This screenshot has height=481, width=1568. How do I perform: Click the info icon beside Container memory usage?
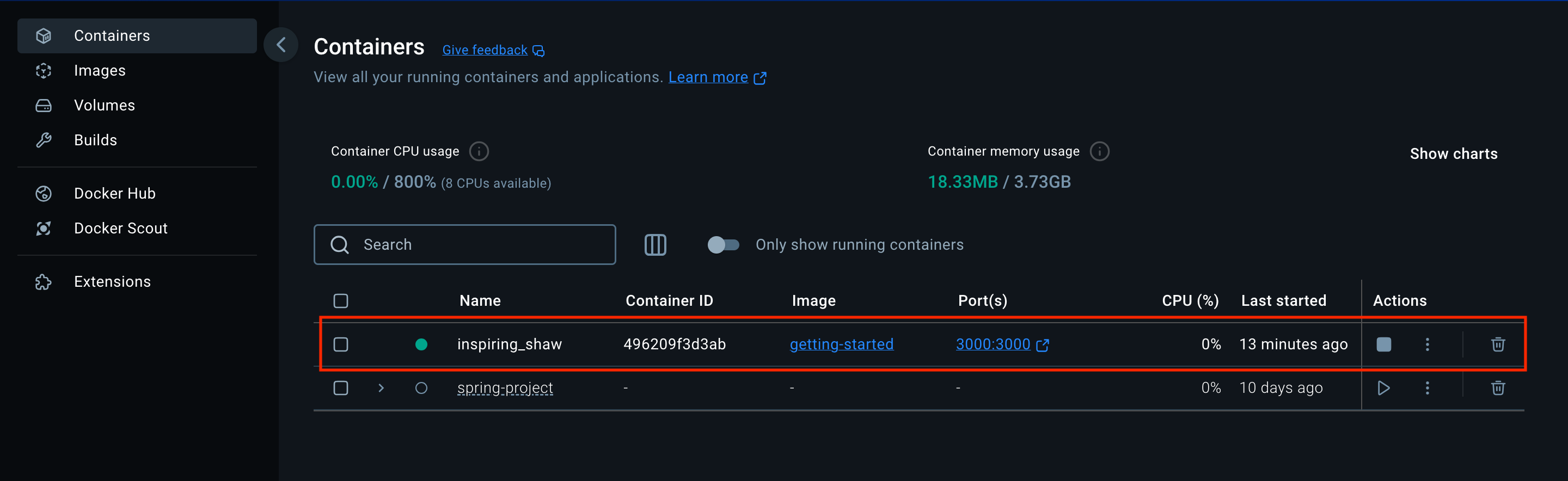pos(1099,151)
